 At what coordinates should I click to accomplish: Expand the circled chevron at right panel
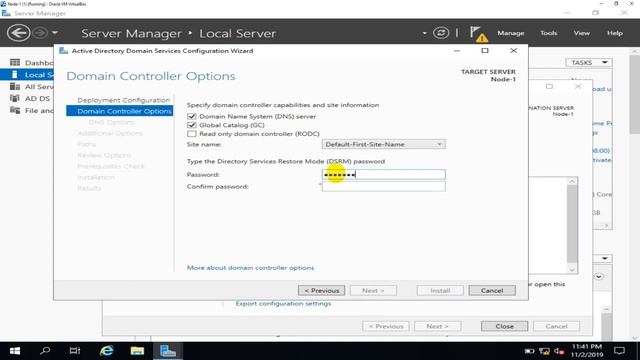(x=598, y=277)
